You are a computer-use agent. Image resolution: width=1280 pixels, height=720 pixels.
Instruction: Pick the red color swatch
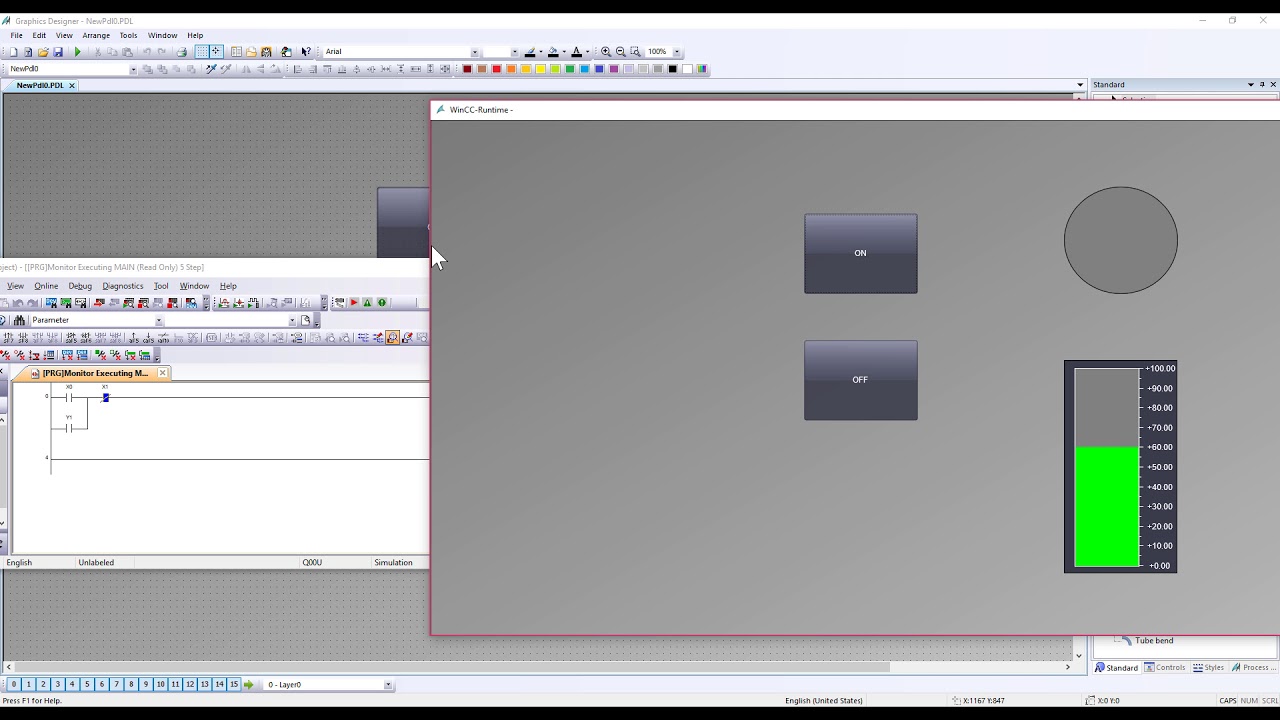click(496, 69)
